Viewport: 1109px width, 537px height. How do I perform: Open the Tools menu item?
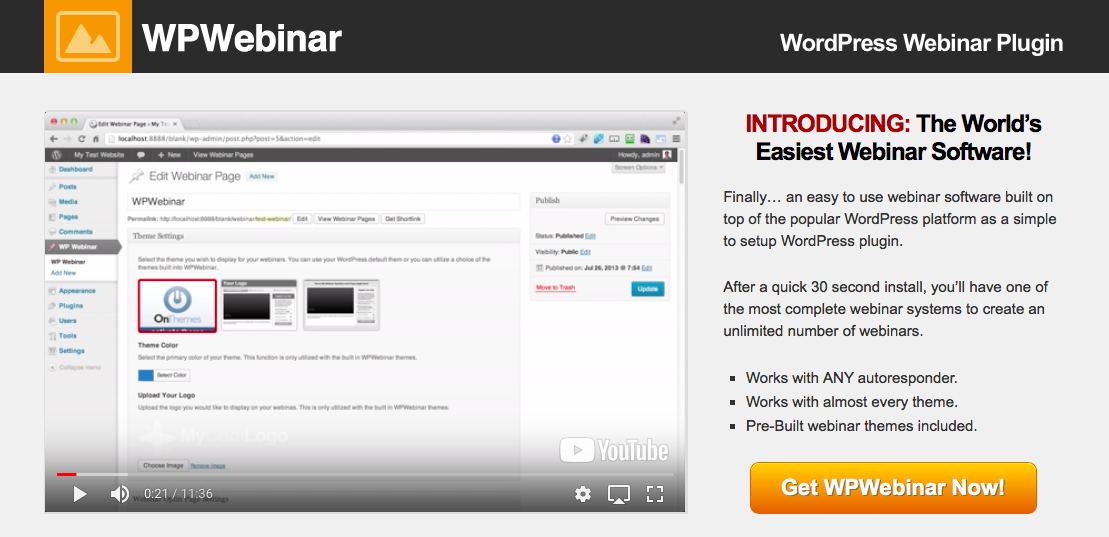click(68, 336)
